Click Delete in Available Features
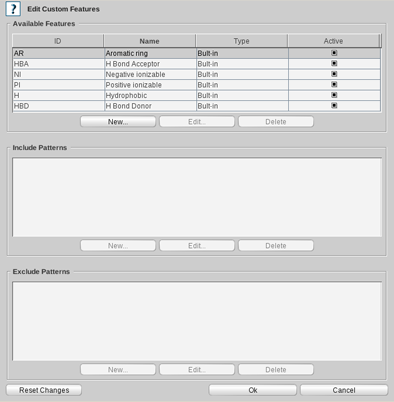Viewport: 394px width, 402px height. click(276, 122)
